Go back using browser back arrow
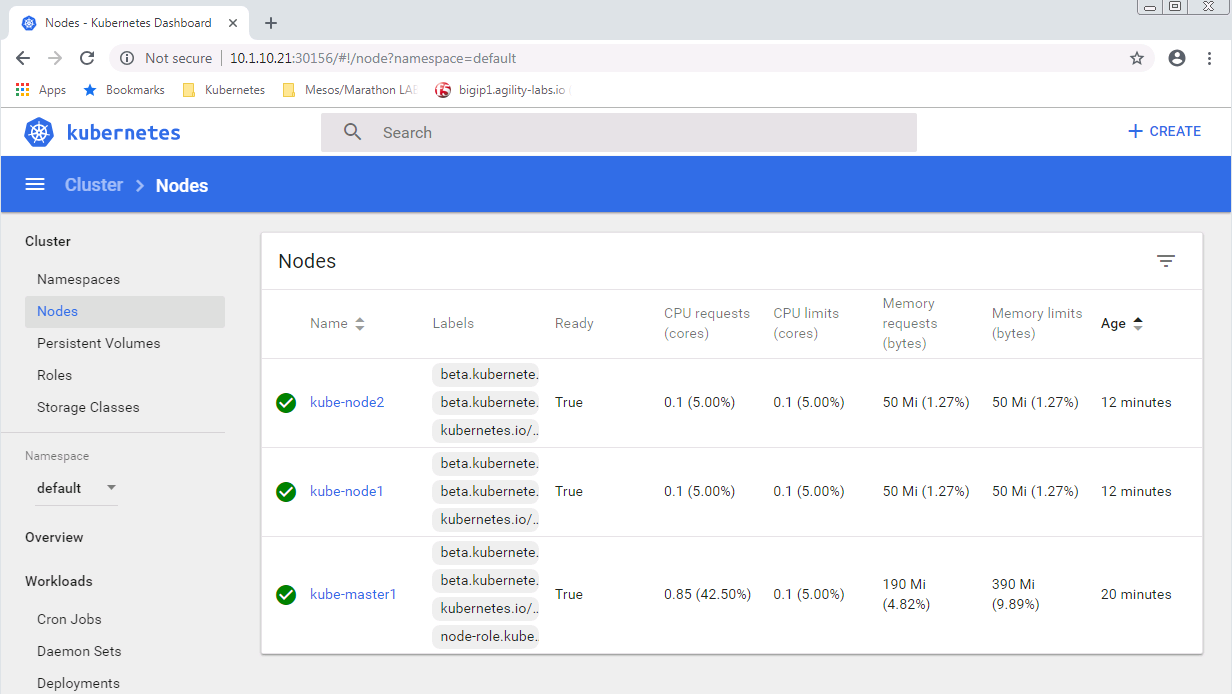Screen dimensions: 1232x694 [x=23, y=58]
